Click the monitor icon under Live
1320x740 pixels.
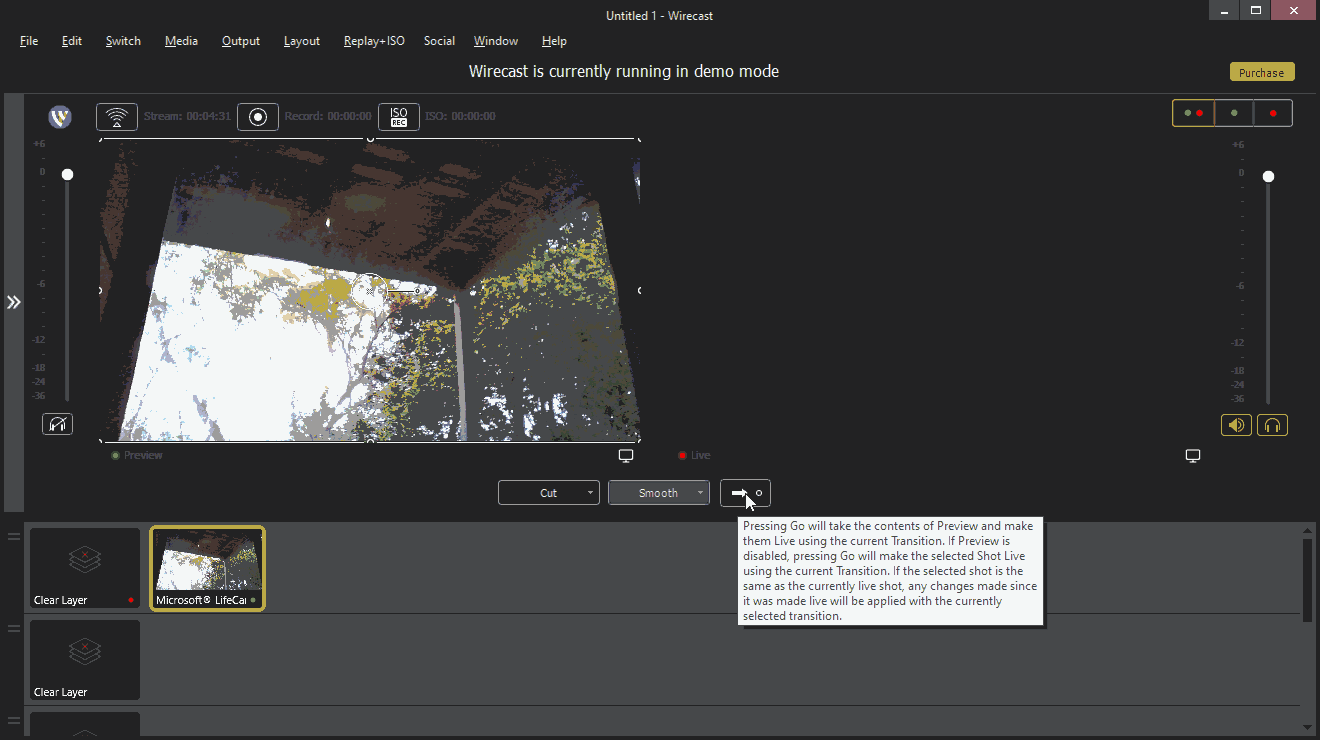(x=1193, y=456)
